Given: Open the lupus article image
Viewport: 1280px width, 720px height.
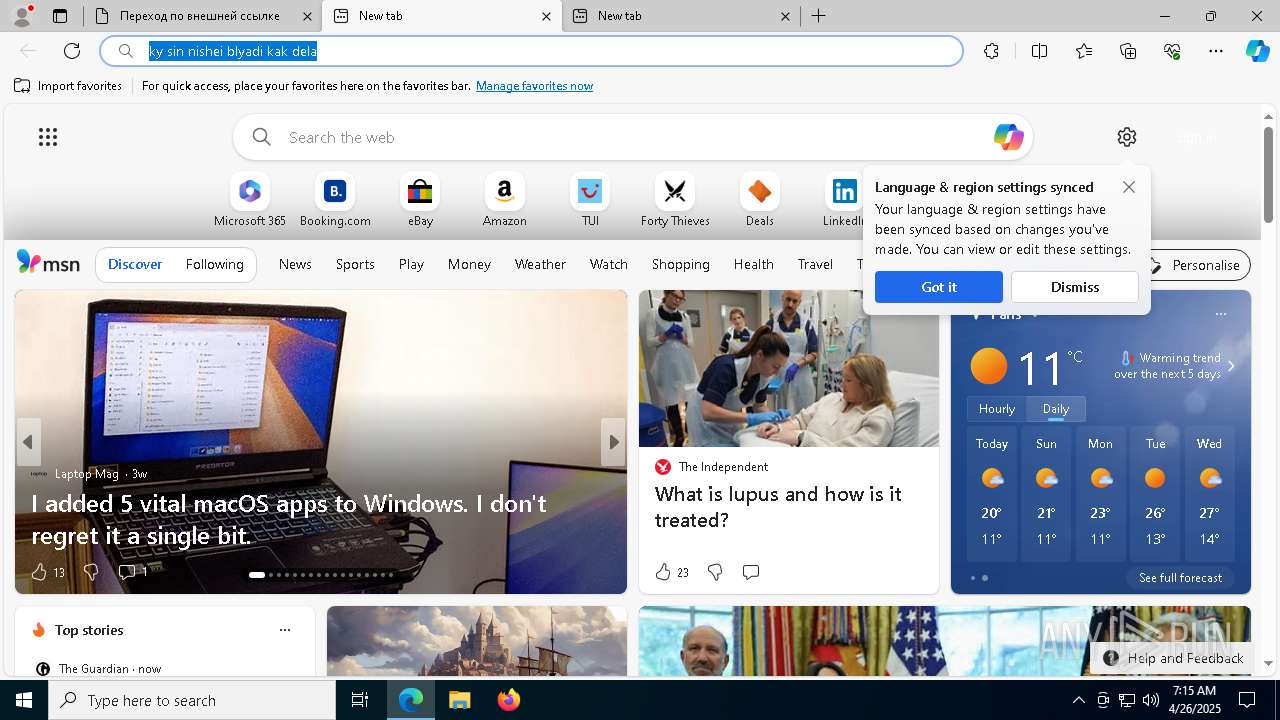Looking at the screenshot, I should [x=789, y=368].
